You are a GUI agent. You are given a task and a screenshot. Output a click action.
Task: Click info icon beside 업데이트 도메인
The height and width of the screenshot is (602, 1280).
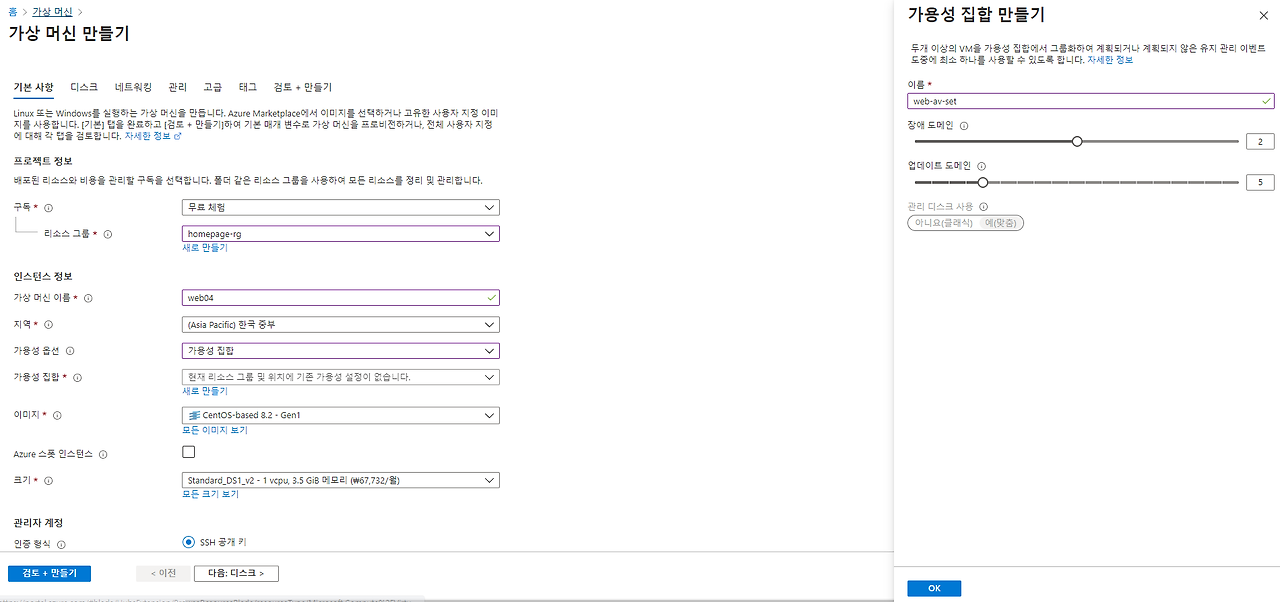pyautogui.click(x=981, y=167)
